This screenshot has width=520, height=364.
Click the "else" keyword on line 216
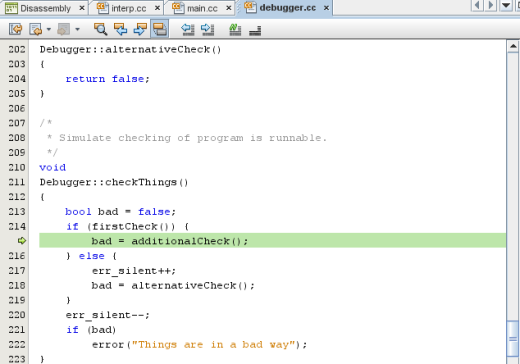[92, 256]
